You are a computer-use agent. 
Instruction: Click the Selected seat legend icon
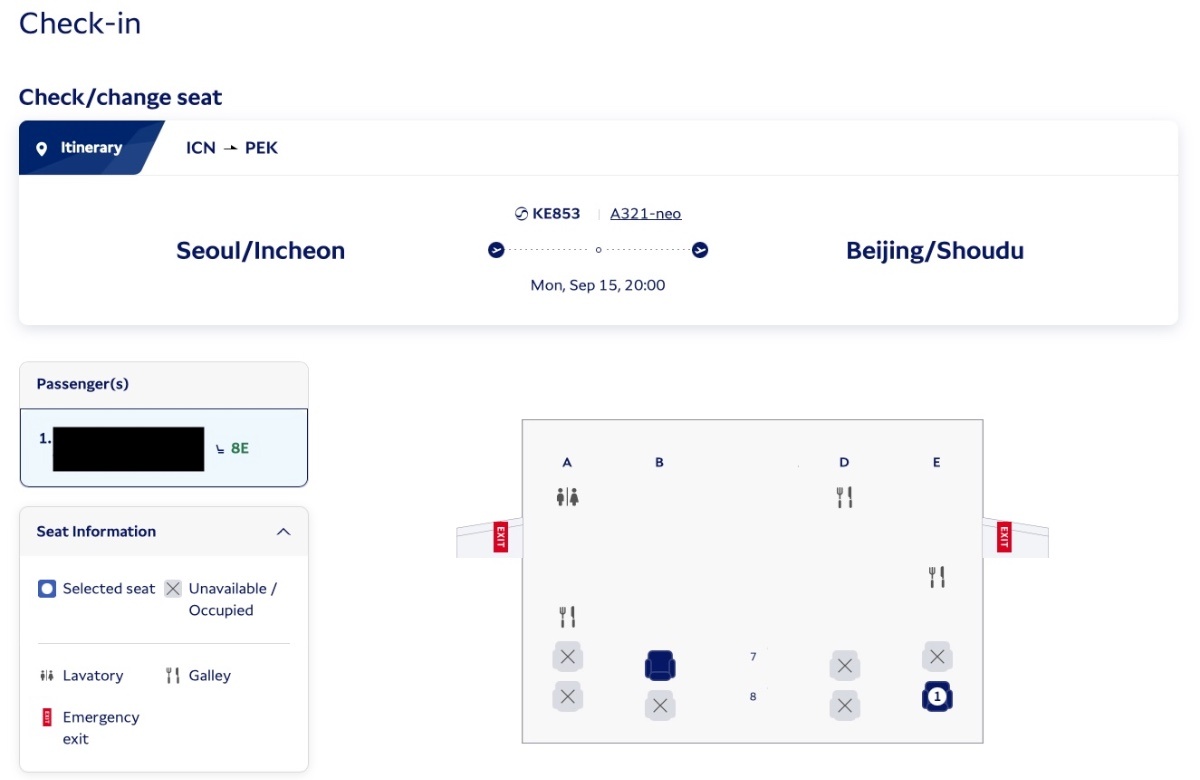(x=47, y=589)
